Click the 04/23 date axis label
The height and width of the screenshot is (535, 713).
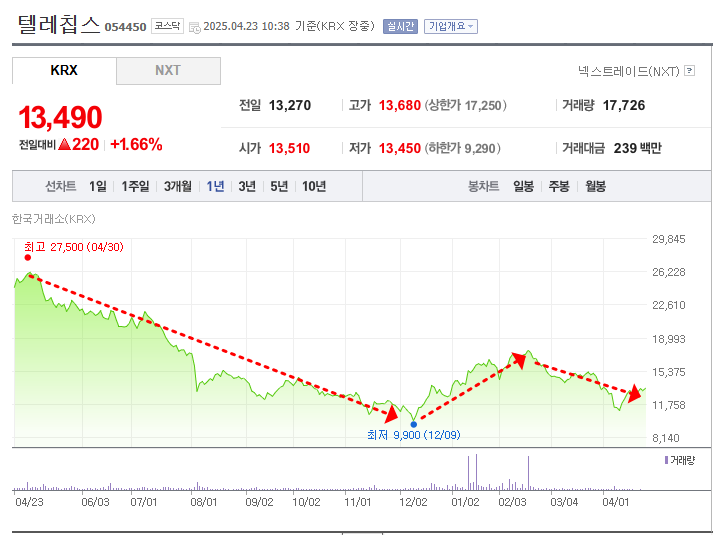click(29, 502)
